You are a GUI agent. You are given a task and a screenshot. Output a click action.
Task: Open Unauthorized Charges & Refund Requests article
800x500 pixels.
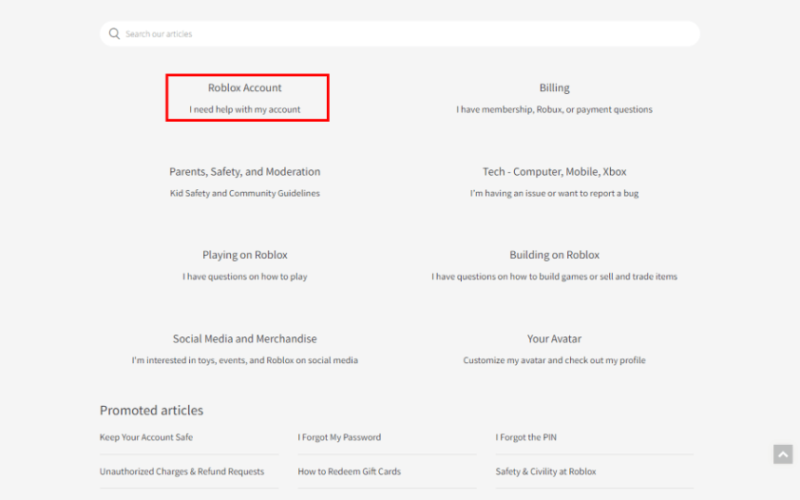(x=182, y=471)
